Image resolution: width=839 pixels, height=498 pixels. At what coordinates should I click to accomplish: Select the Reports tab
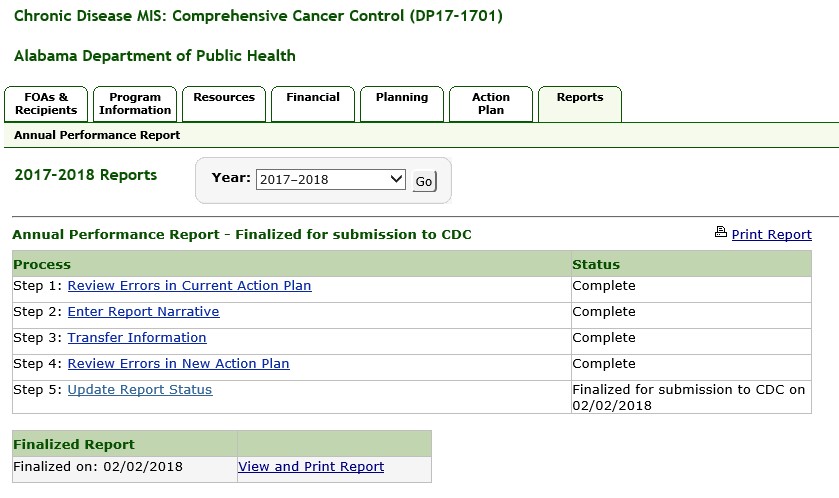click(580, 98)
